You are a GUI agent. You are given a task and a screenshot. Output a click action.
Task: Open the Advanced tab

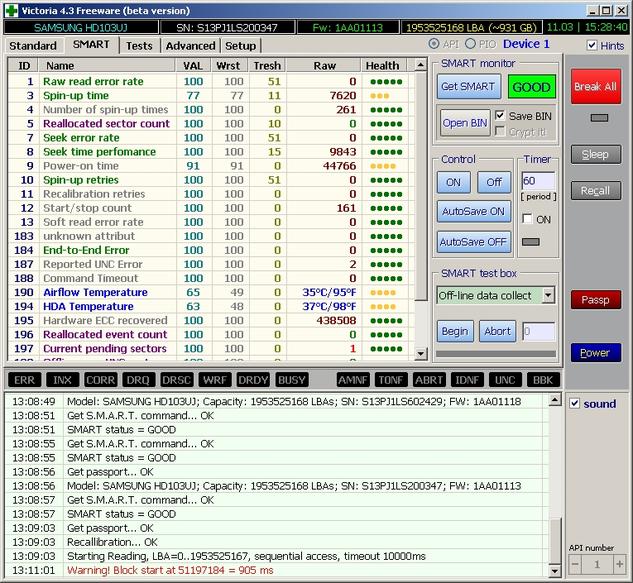tap(191, 46)
